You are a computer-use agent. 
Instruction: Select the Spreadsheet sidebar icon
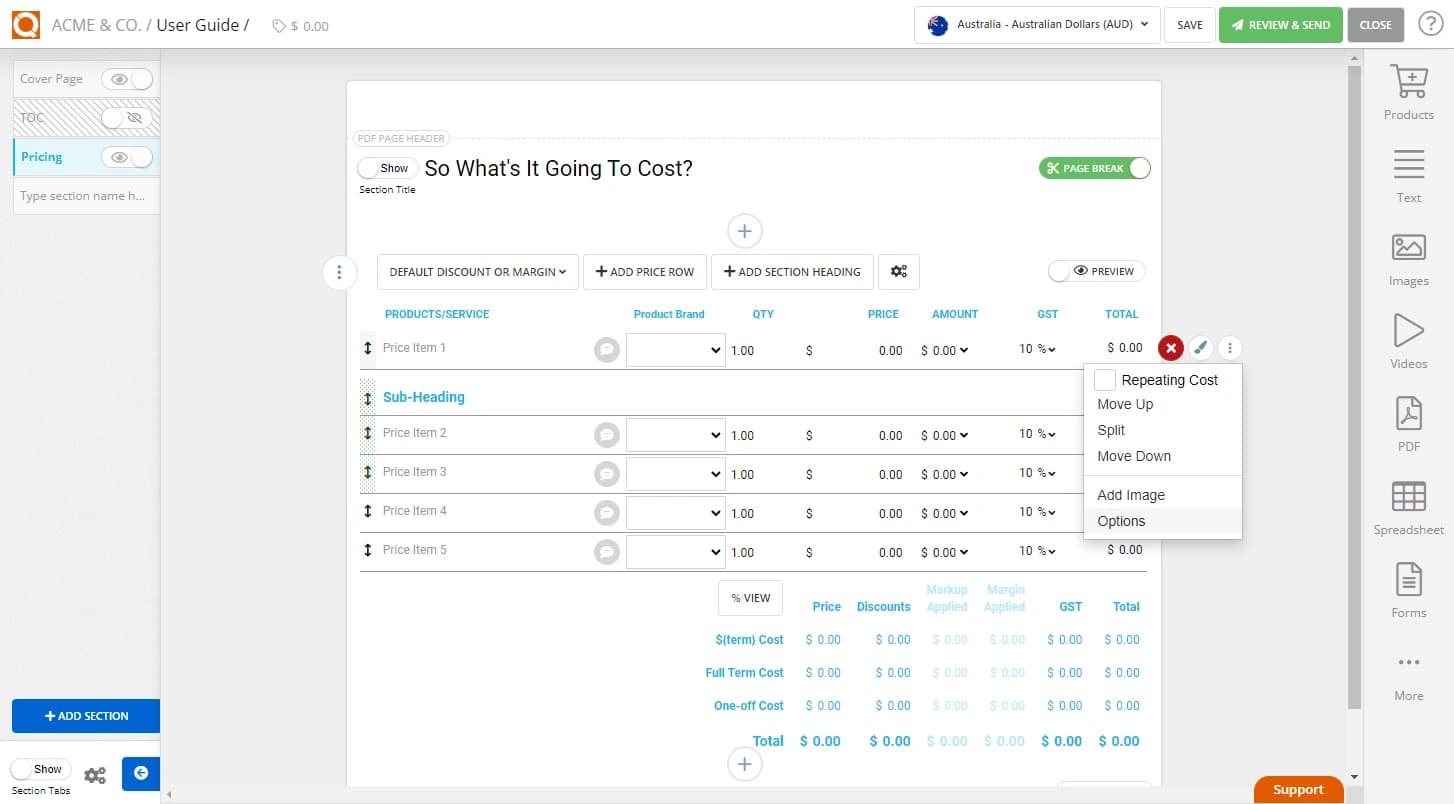1408,505
